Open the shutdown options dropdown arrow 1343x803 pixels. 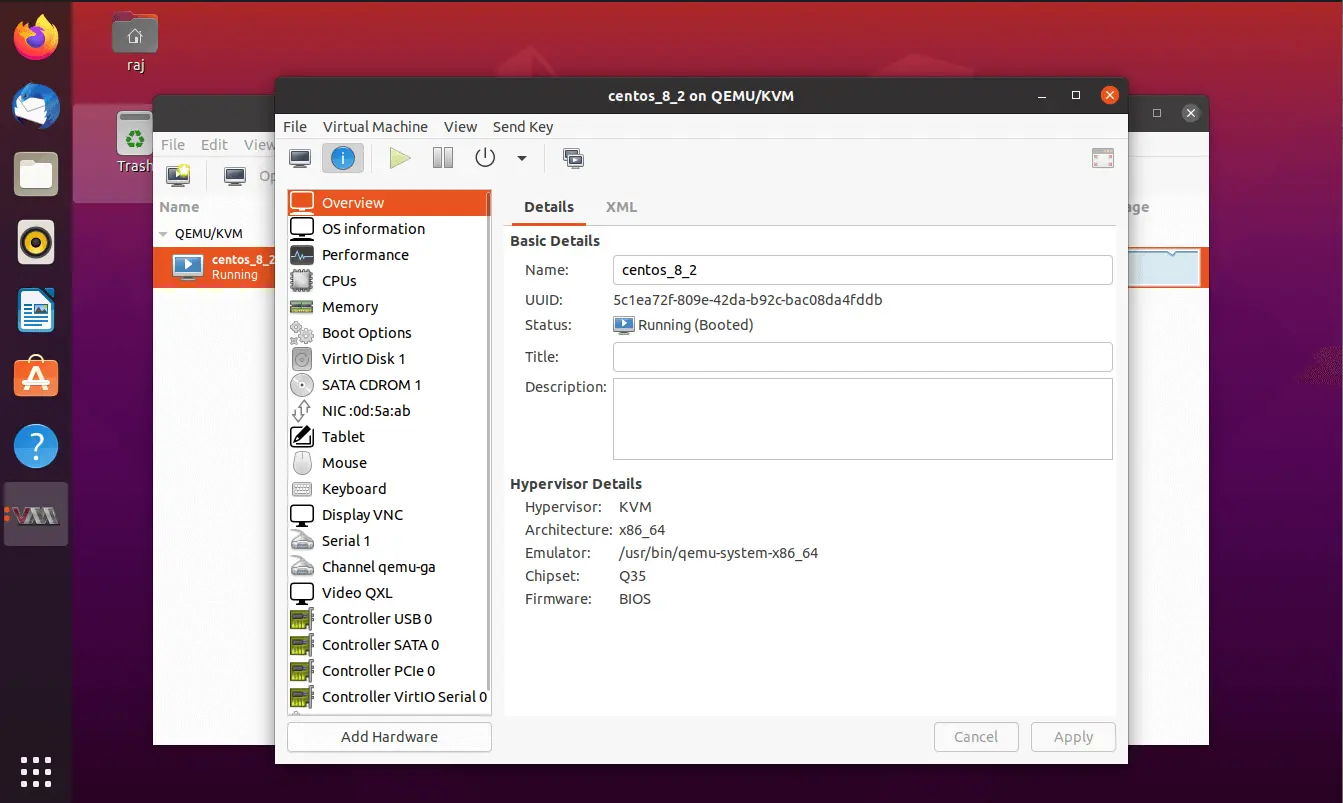click(x=521, y=158)
